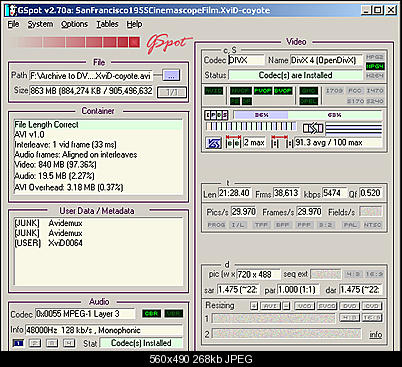
Task: Click the DVD resizing preset button
Action: click(349, 306)
